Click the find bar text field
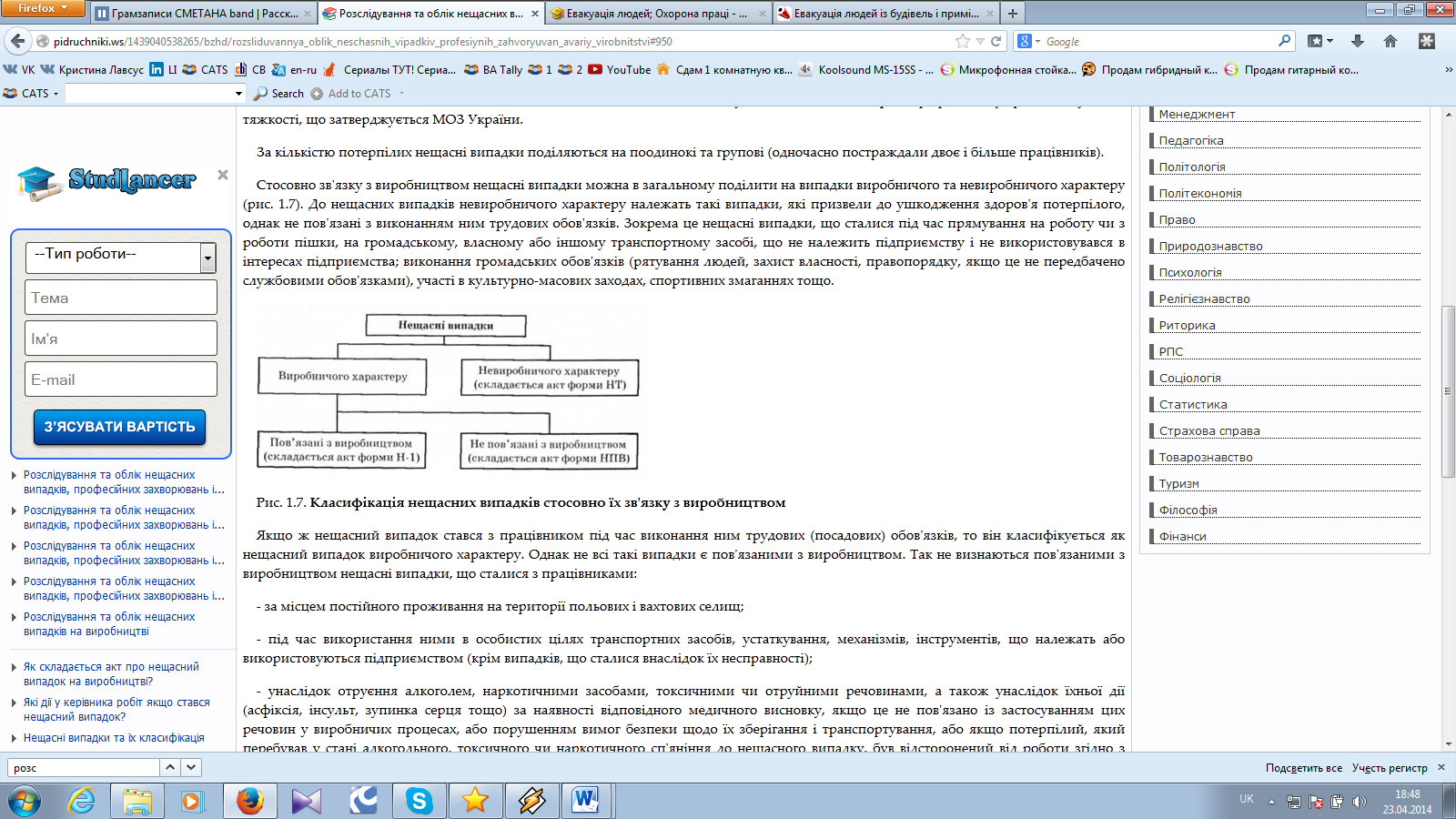 point(84,767)
